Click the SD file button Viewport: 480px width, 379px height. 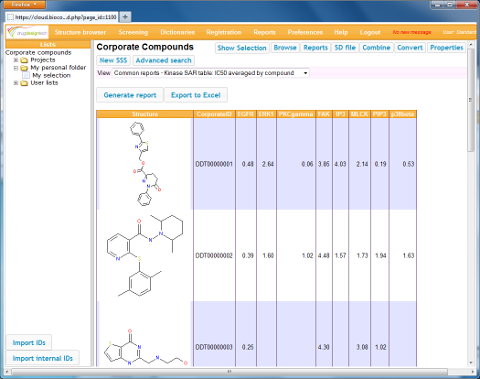click(x=345, y=48)
